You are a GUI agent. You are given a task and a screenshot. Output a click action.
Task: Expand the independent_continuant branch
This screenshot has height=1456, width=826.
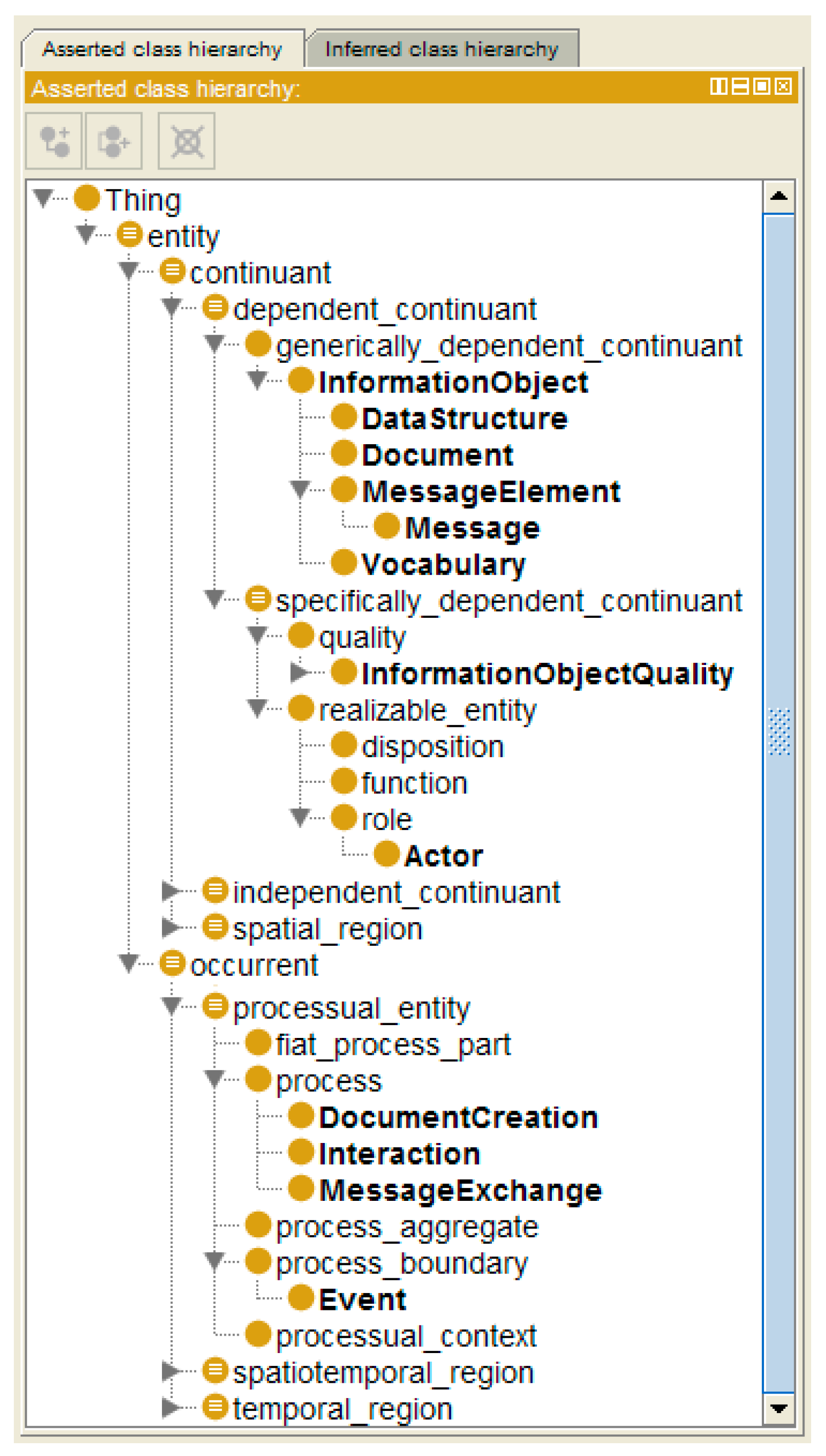point(170,891)
